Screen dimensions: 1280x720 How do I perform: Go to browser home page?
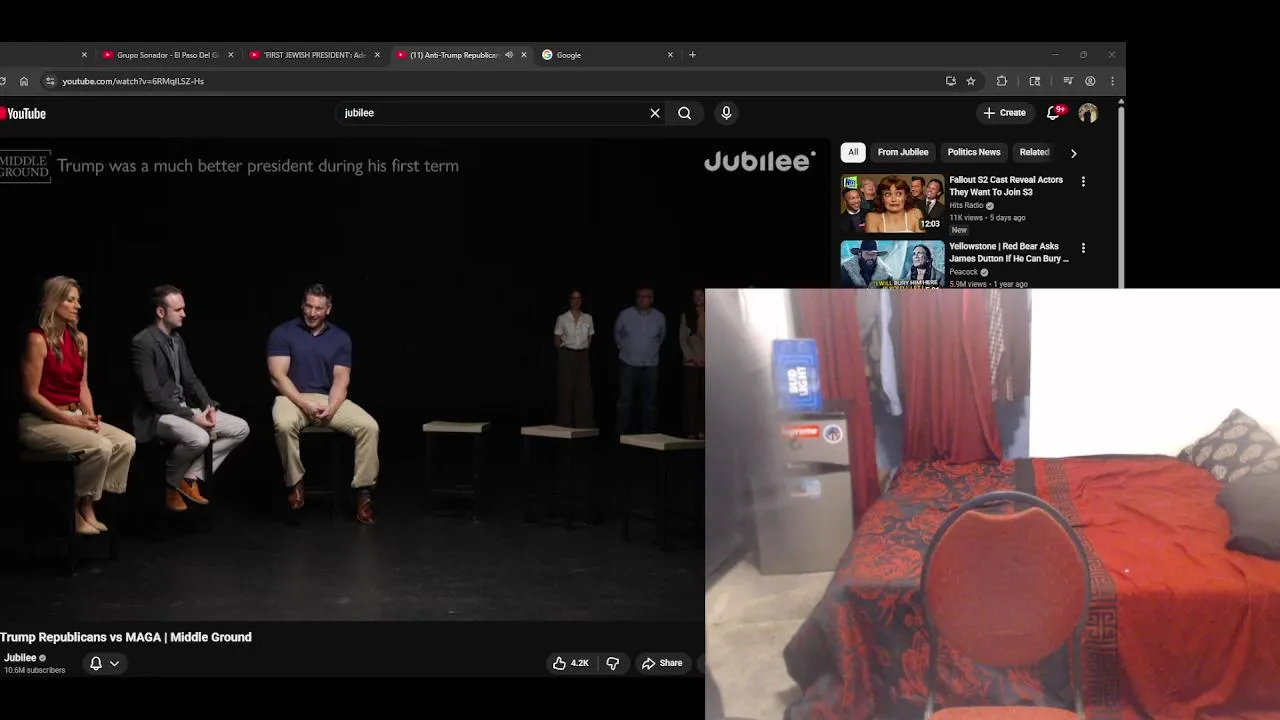pyautogui.click(x=24, y=81)
